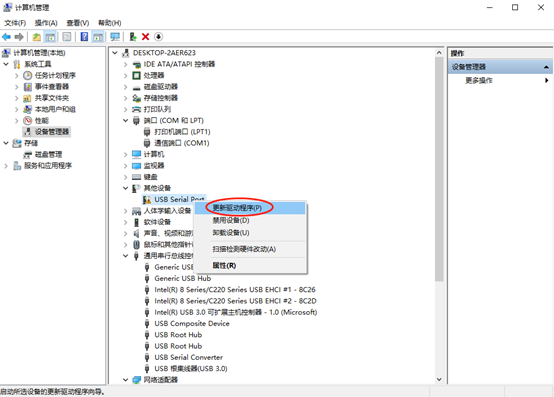The width and height of the screenshot is (554, 397).
Task: Collapse the 网络适配器 category
Action: 125,380
